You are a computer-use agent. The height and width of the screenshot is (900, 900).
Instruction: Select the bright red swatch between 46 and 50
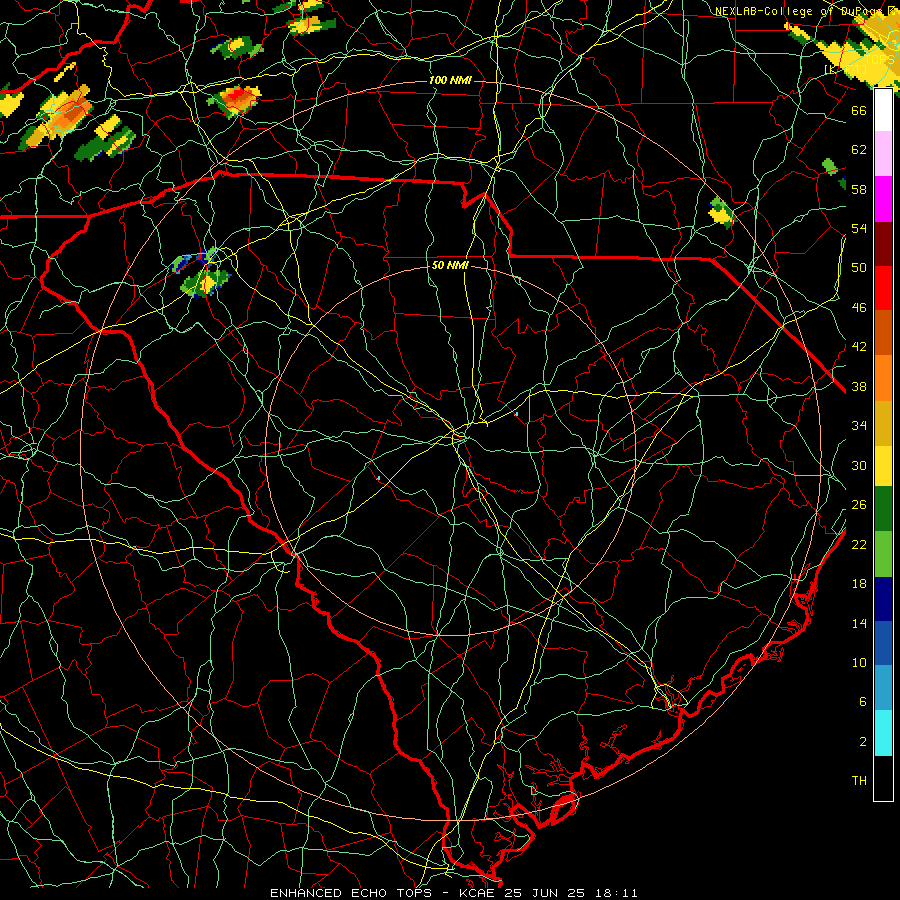(883, 288)
